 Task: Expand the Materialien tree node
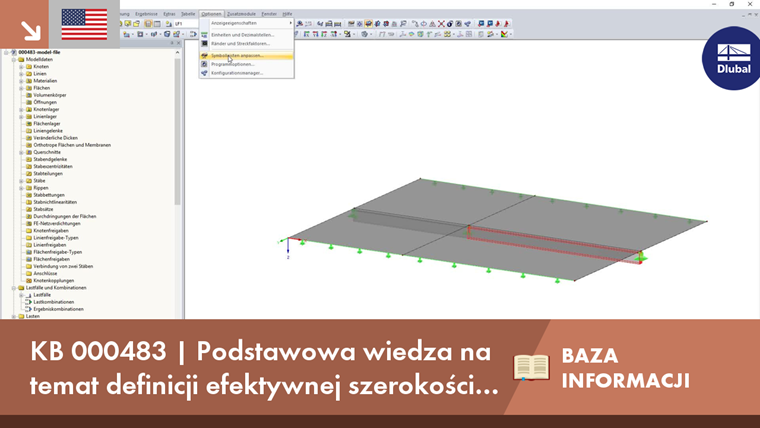pos(21,81)
